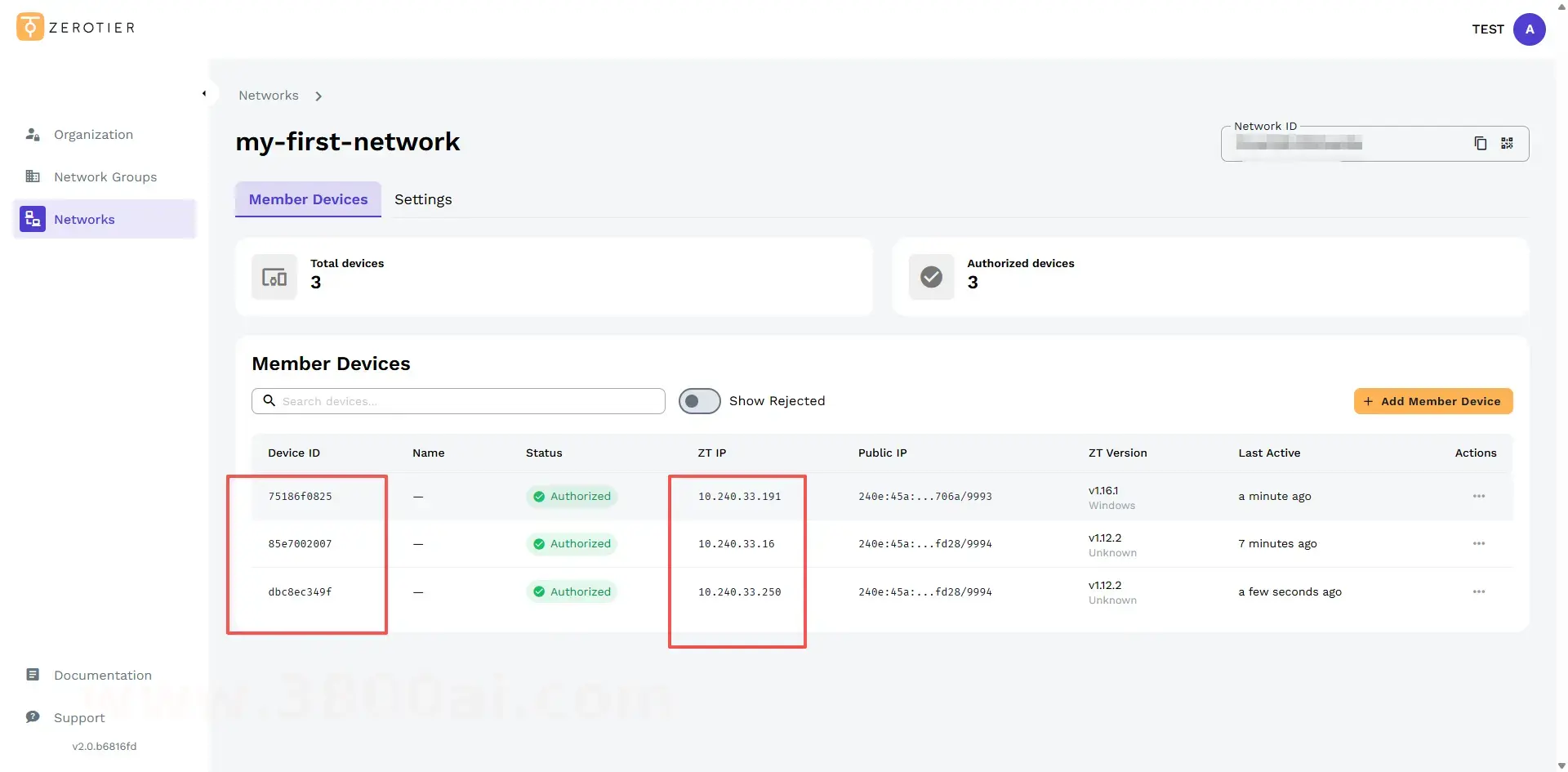Show the Network ID QR code
Screen dimensions: 1568x772
tap(1507, 144)
